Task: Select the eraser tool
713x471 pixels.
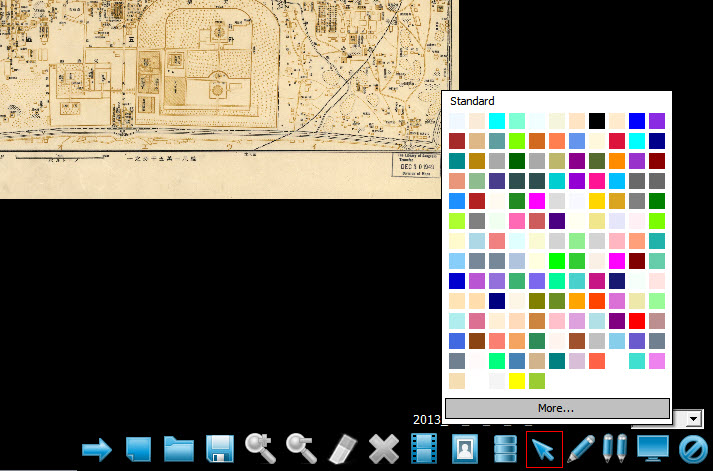Action: click(342, 449)
